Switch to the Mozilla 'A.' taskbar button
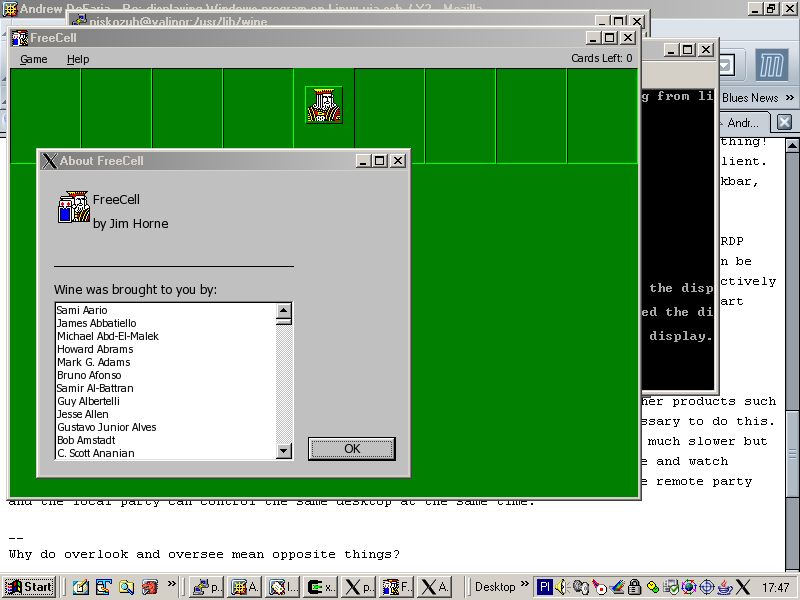The height and width of the screenshot is (600, 800). [x=244, y=587]
